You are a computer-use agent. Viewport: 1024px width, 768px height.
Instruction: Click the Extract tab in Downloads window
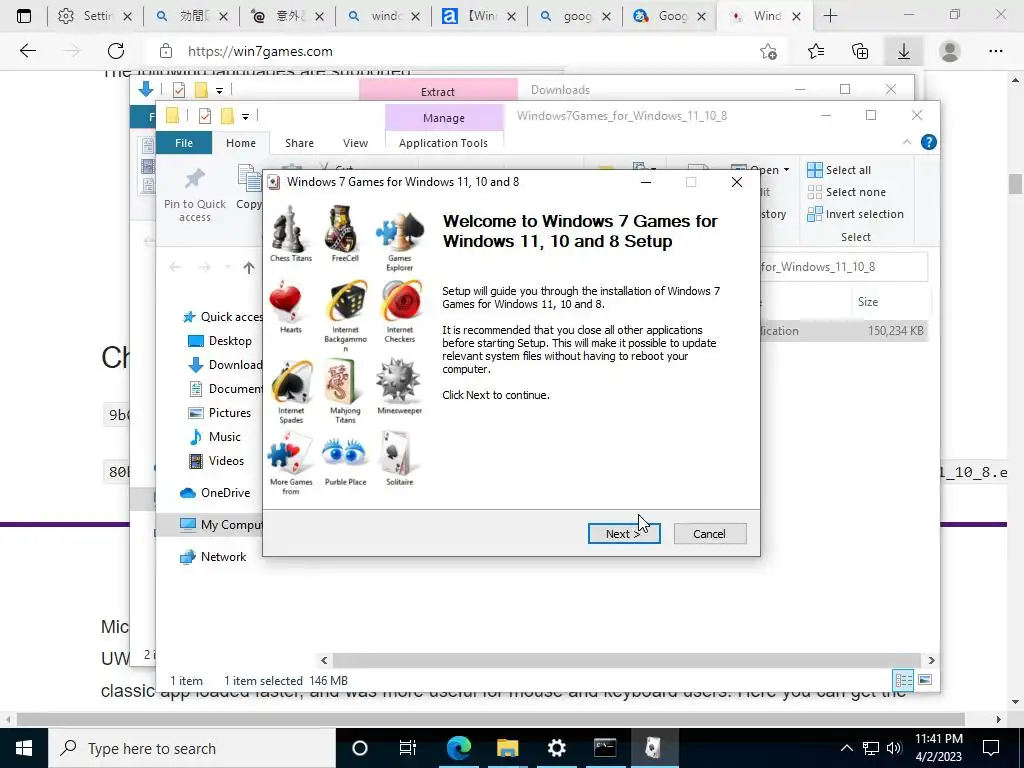438,91
